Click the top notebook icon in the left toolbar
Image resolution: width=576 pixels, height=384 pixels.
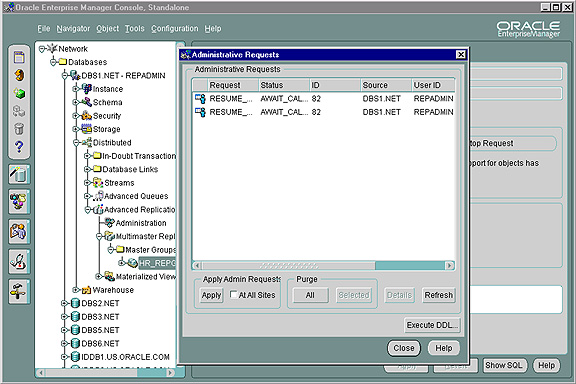tap(19, 57)
